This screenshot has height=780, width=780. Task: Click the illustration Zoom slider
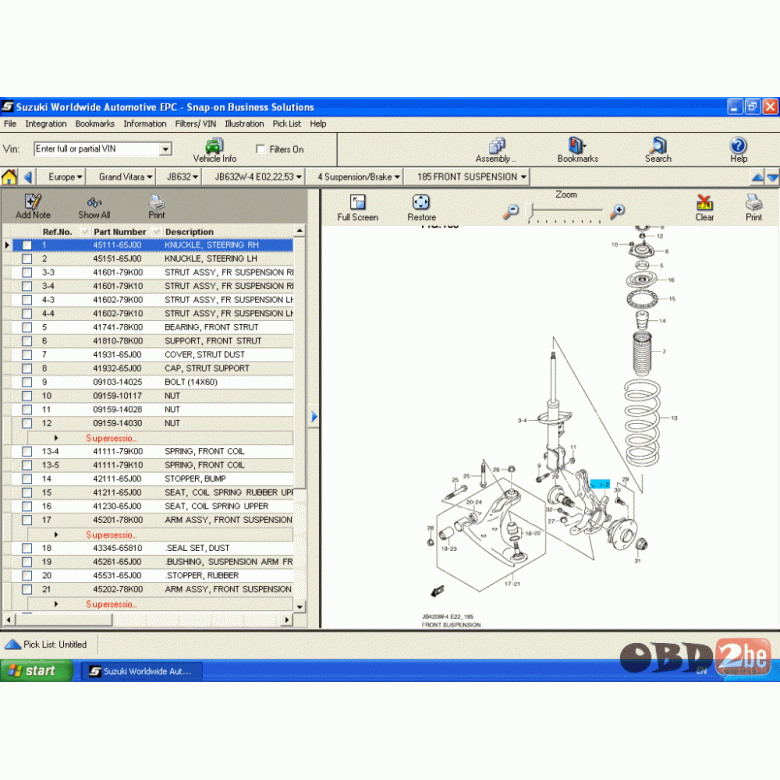point(565,211)
